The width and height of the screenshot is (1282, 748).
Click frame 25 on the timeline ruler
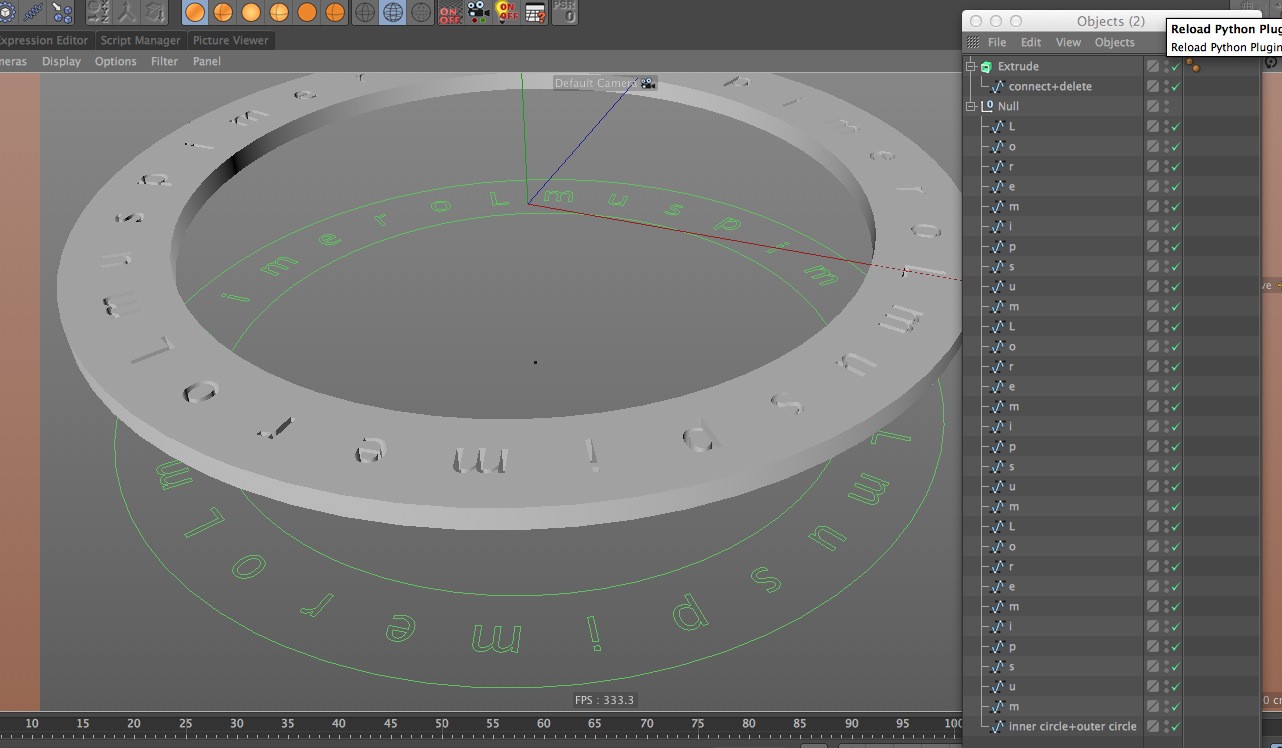(x=185, y=723)
